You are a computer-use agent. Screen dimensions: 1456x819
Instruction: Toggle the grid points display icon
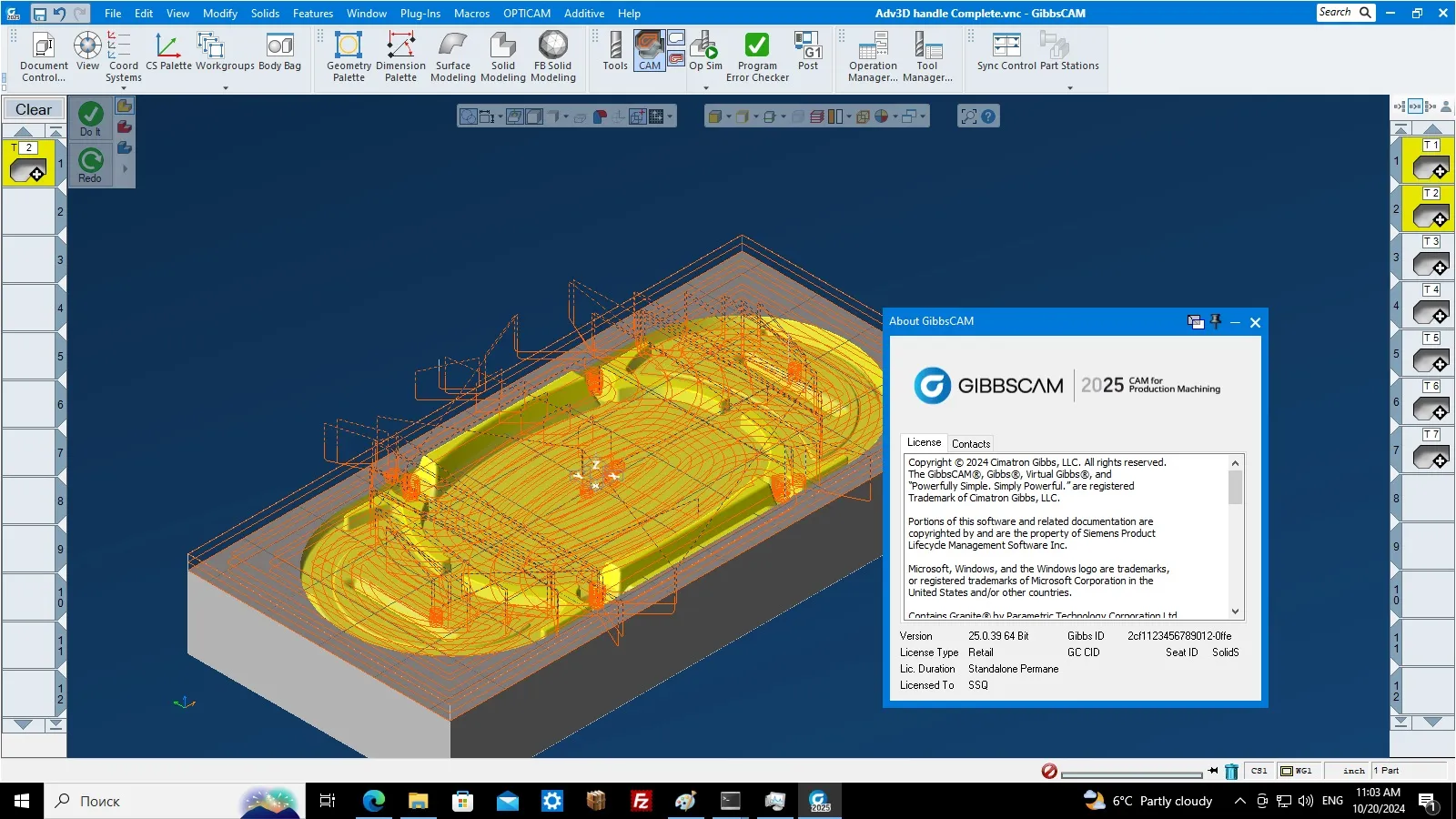coord(656,116)
